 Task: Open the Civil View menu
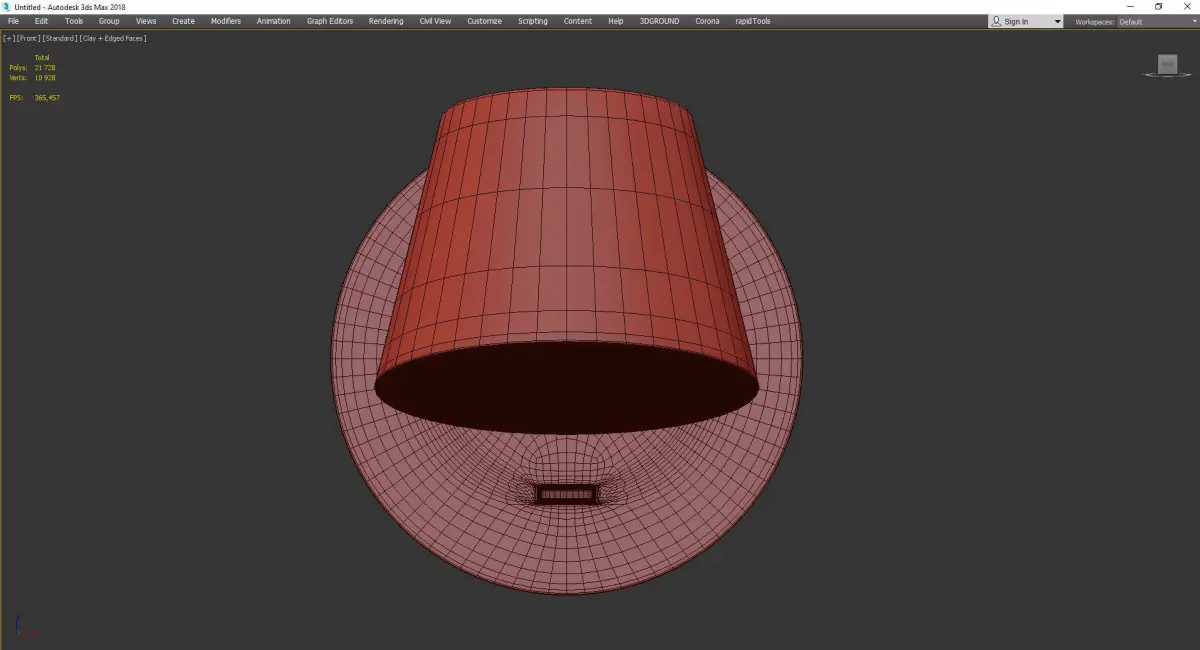435,21
